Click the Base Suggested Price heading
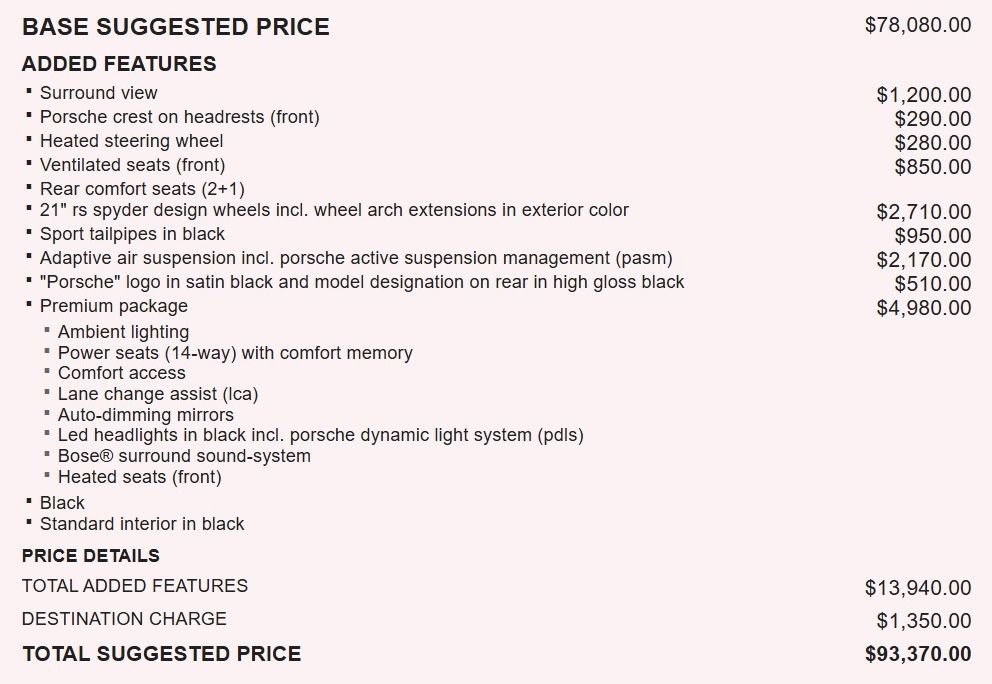 pyautogui.click(x=176, y=27)
